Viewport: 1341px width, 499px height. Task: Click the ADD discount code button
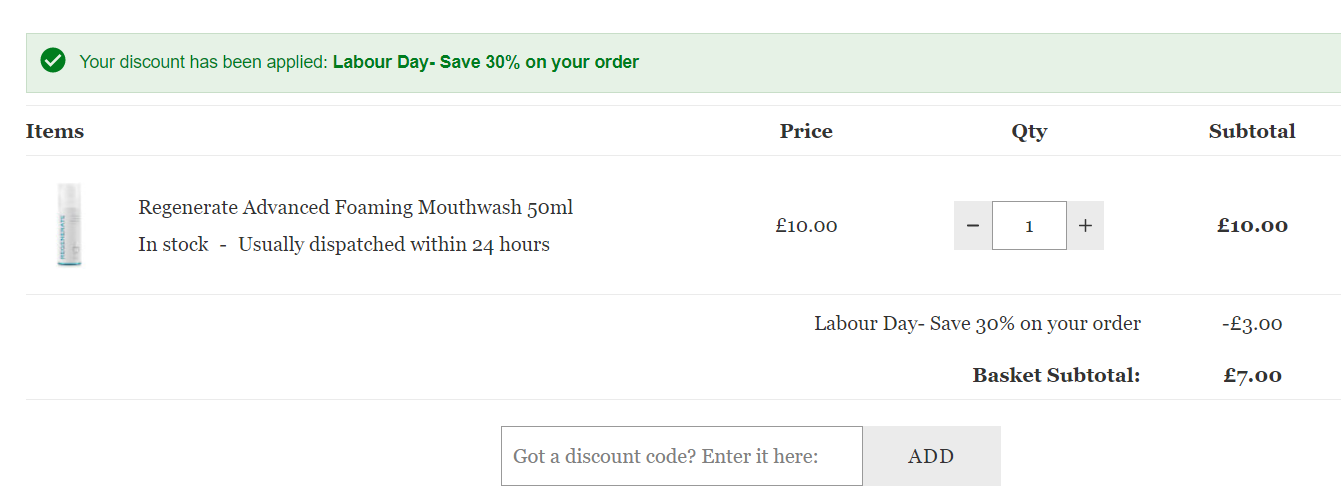click(x=931, y=456)
